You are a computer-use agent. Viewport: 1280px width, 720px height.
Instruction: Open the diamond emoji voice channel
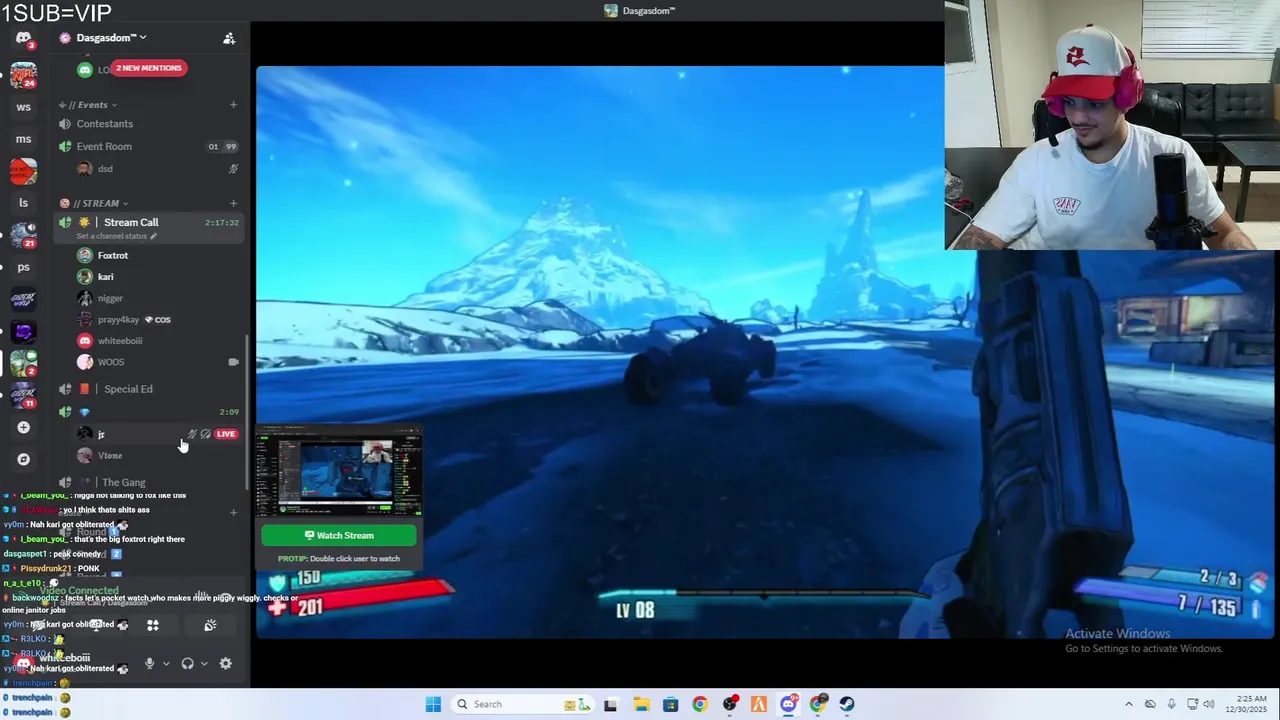pos(148,412)
